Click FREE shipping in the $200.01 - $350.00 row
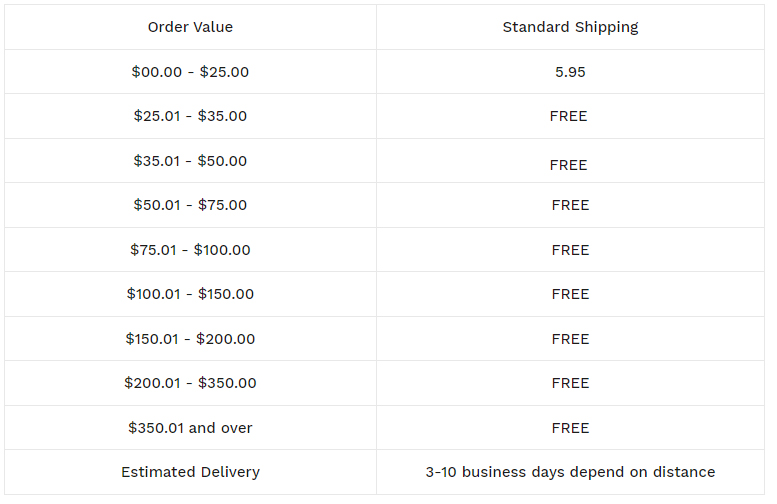Viewport: 777px width, 504px height. [570, 383]
